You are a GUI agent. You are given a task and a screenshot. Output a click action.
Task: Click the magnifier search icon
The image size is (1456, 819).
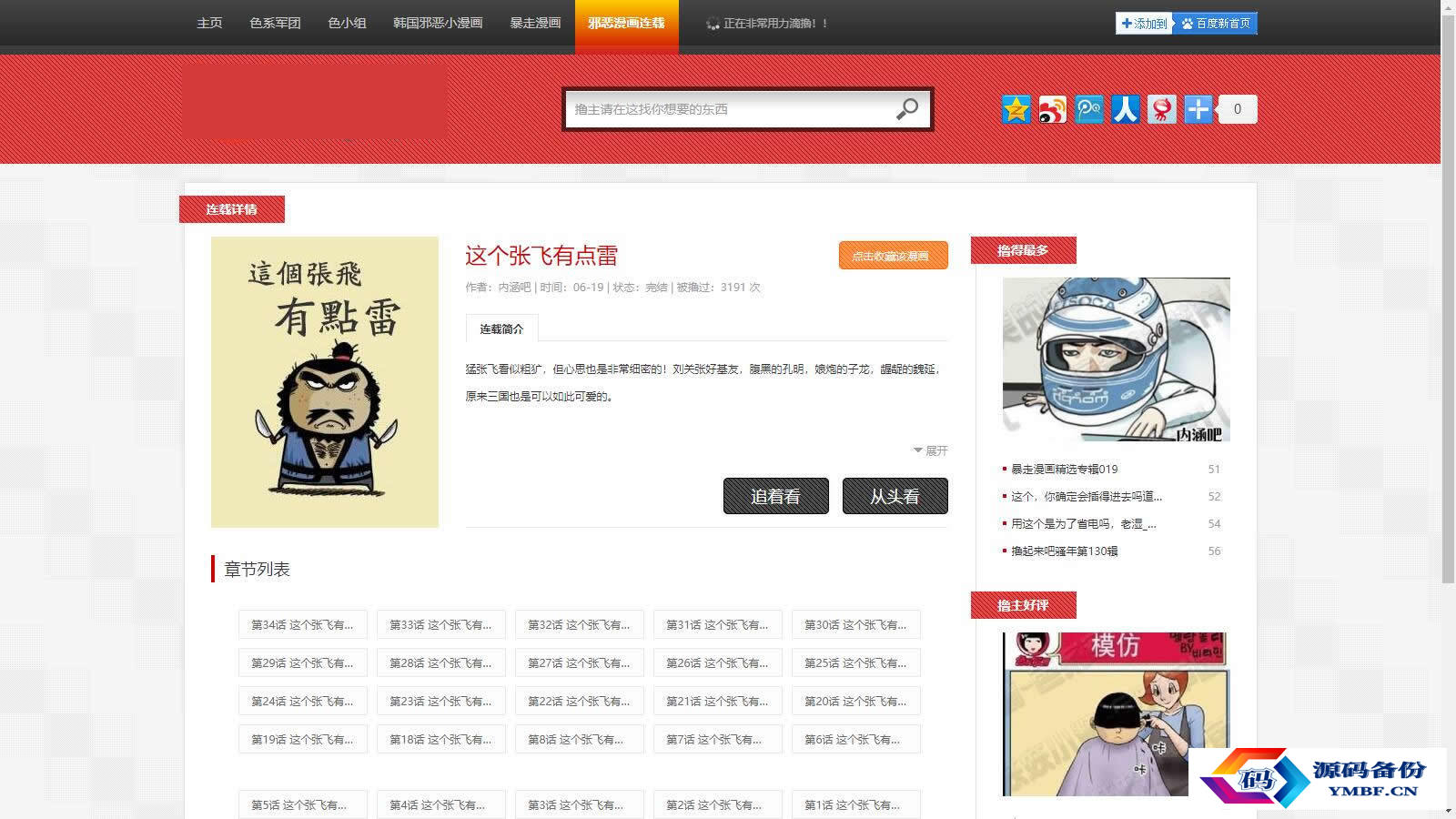click(x=906, y=109)
